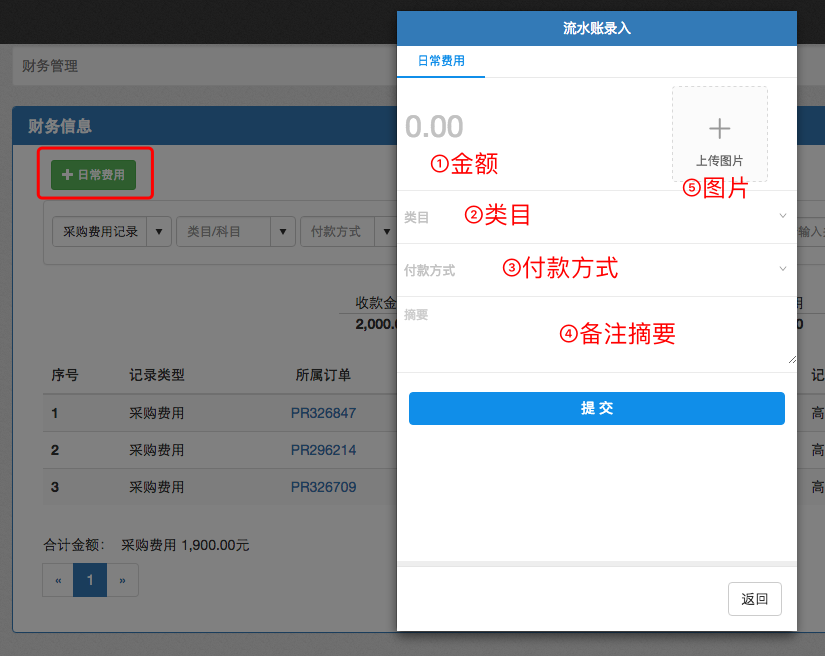Viewport: 825px width, 656px height.
Task: Click the green 日常费用 add button
Action: 93,174
